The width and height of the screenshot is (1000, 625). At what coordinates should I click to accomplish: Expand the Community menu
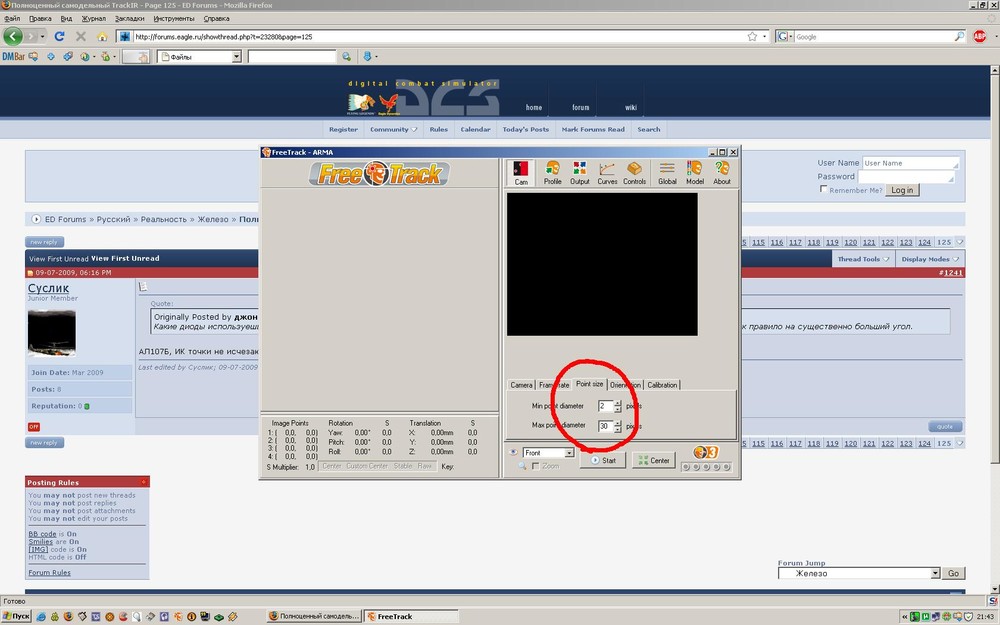pyautogui.click(x=393, y=129)
